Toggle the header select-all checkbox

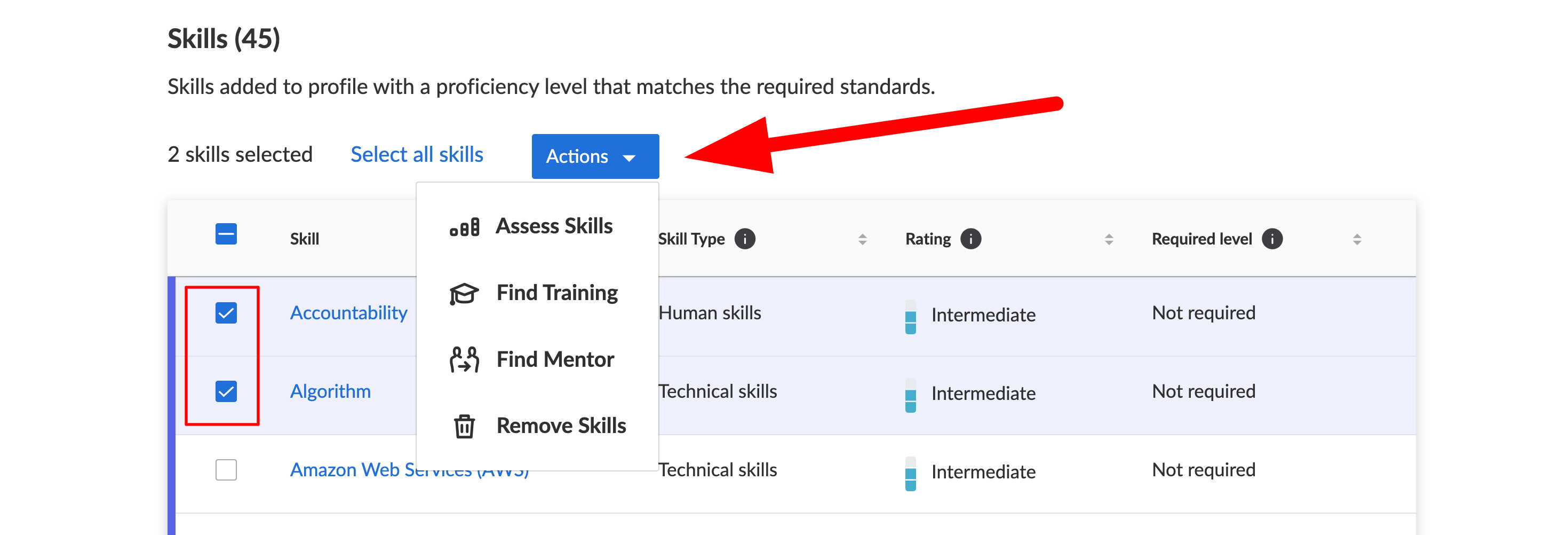[226, 234]
